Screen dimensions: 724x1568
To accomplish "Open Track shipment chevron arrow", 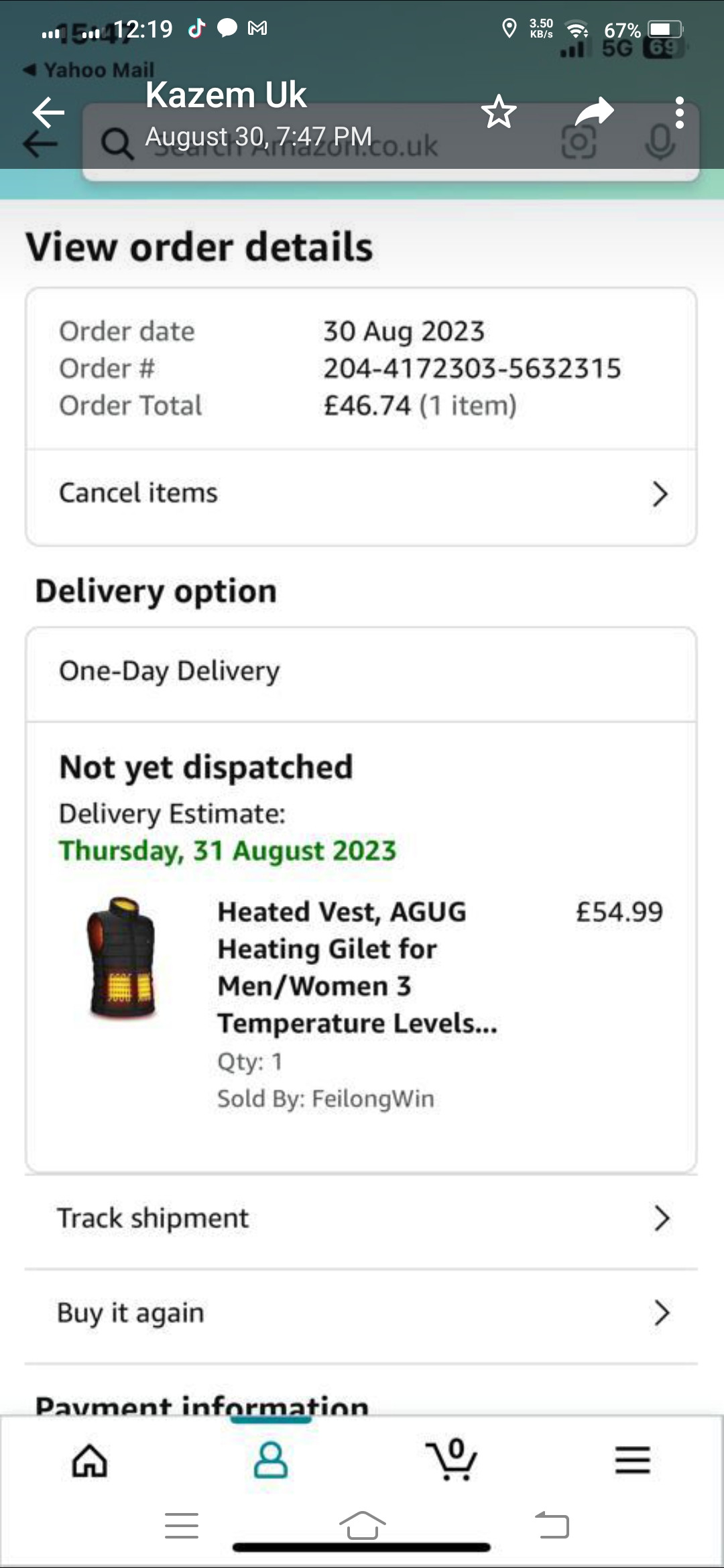I will click(662, 1219).
